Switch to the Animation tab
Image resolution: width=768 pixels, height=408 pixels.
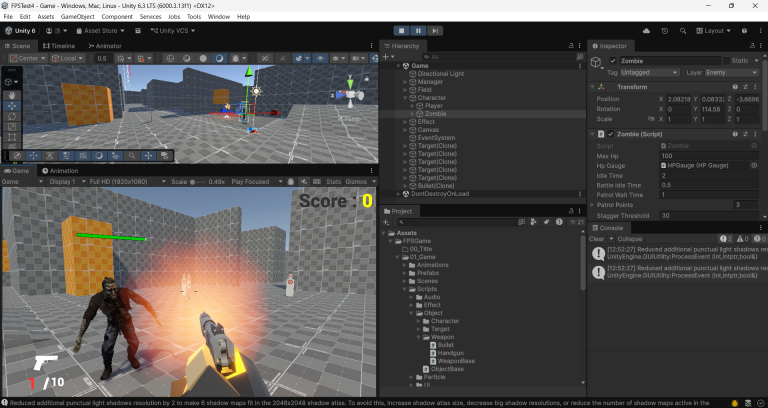[60, 171]
